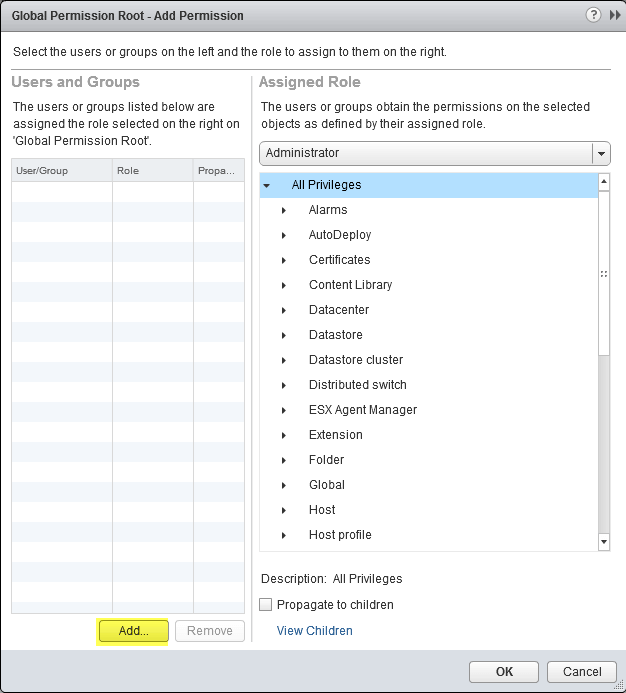This screenshot has height=693, width=626.
Task: Select Distributed switch privilege entry
Action: point(357,385)
